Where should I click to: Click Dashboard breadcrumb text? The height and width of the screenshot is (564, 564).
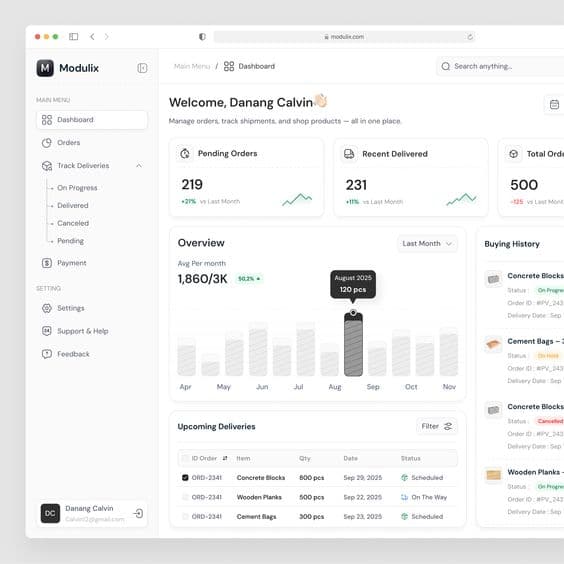(257, 66)
